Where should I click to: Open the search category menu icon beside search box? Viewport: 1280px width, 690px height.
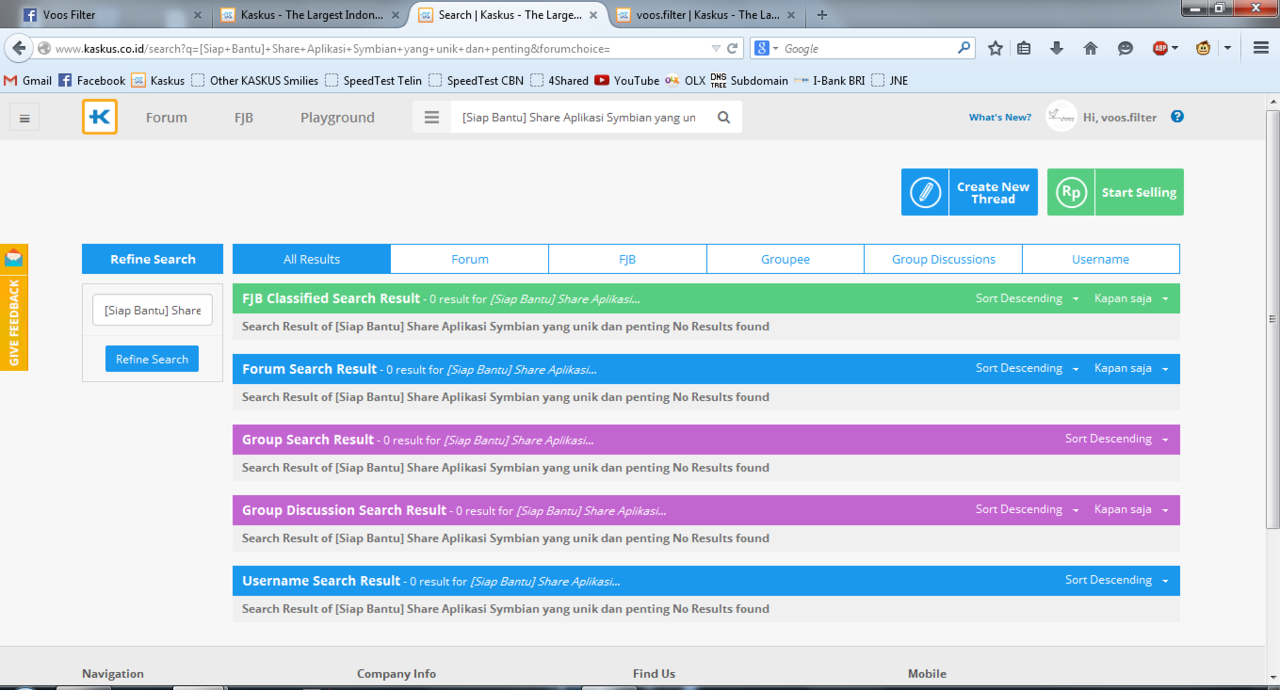click(432, 117)
